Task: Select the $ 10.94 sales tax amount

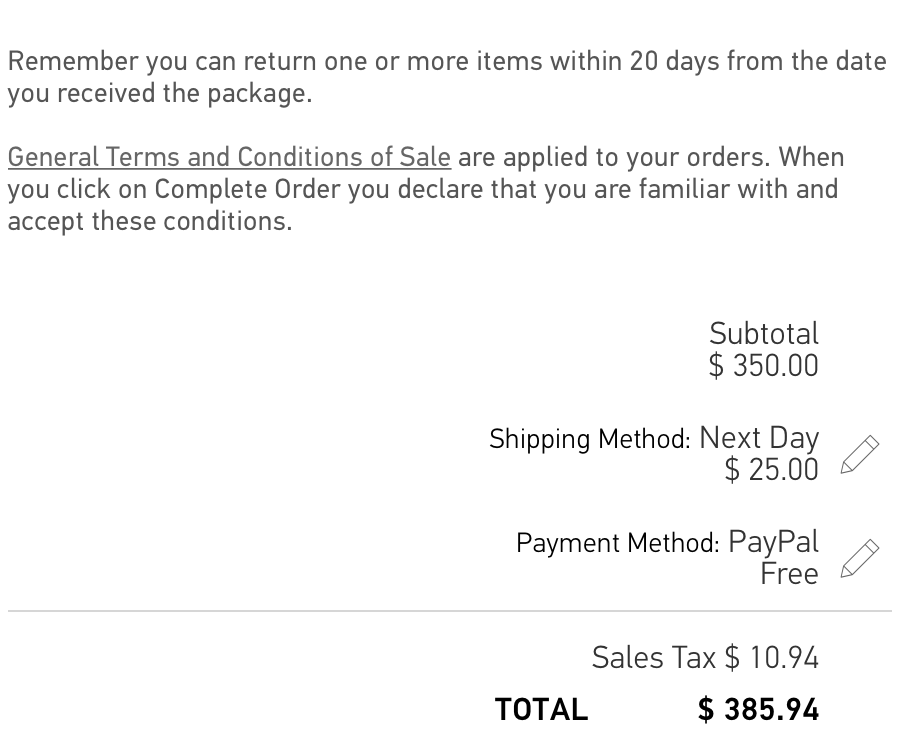Action: [x=771, y=658]
